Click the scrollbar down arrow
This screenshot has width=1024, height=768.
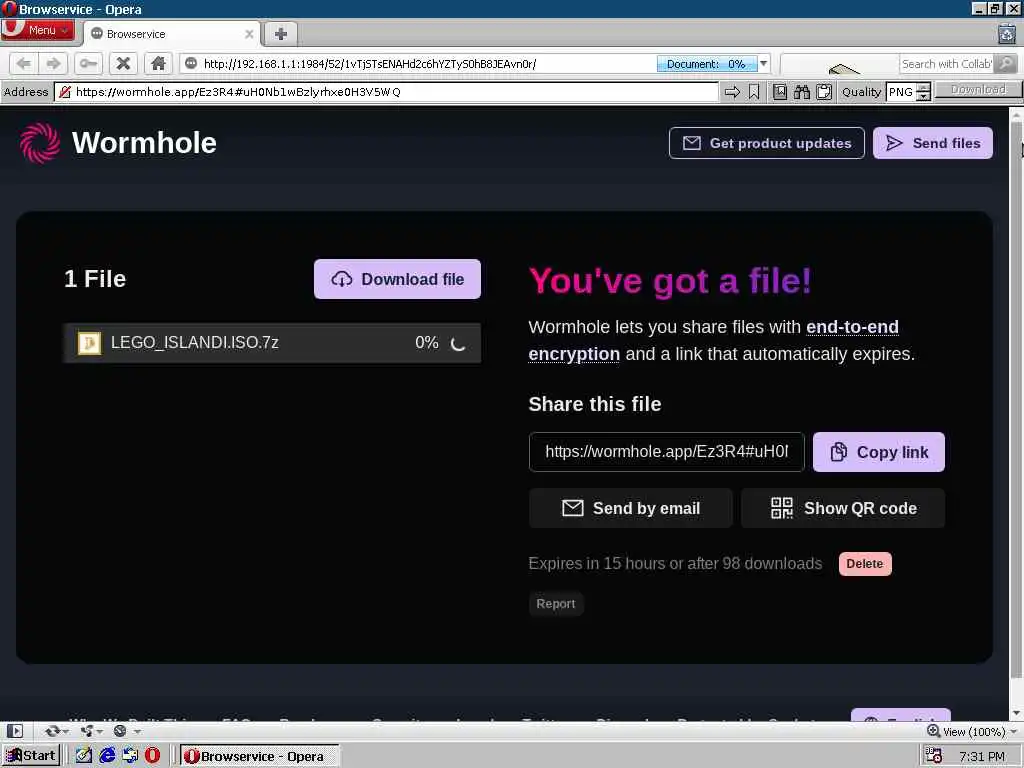tap(1016, 713)
